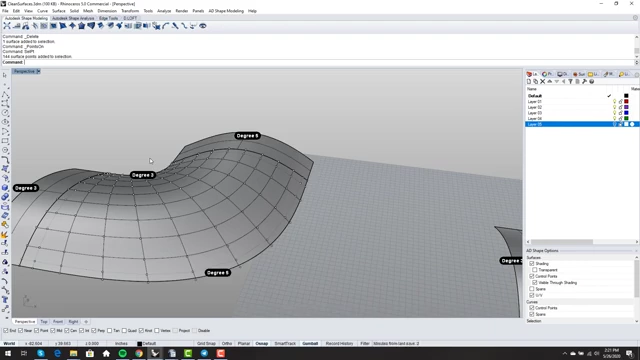
Task: Switch to the Top viewport tab
Action: 44,322
